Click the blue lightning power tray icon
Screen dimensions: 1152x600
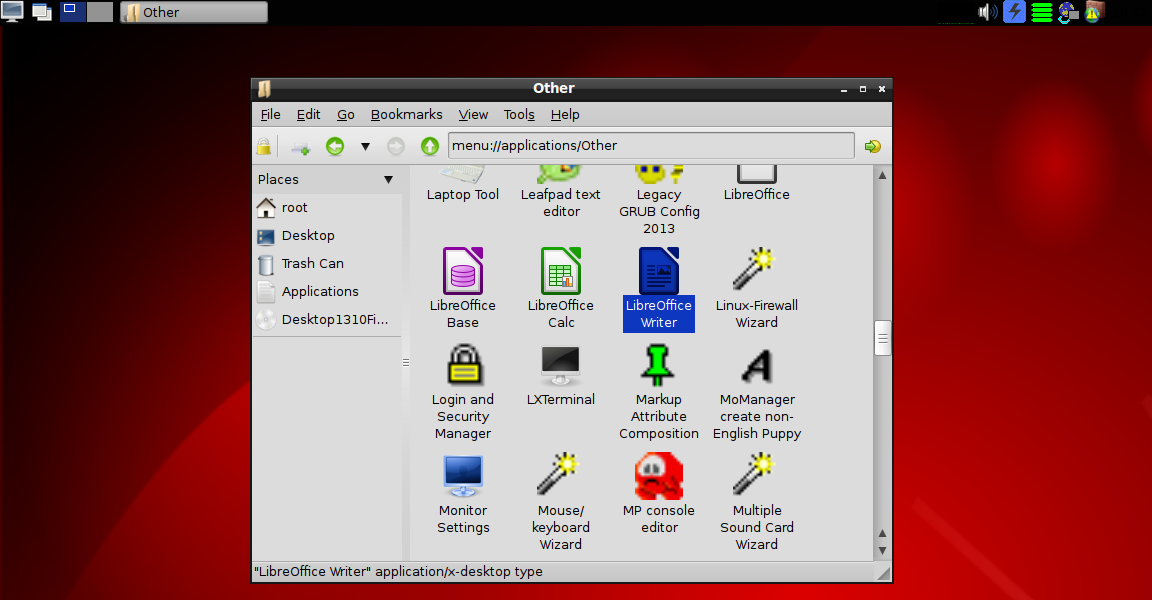(x=1015, y=12)
